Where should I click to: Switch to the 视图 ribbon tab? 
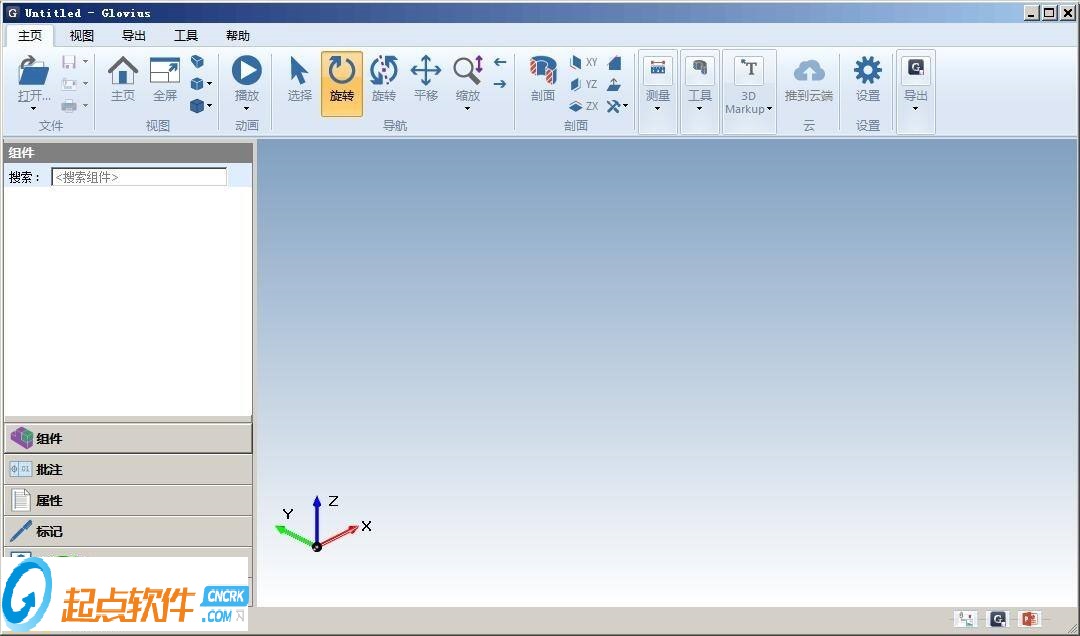click(80, 35)
